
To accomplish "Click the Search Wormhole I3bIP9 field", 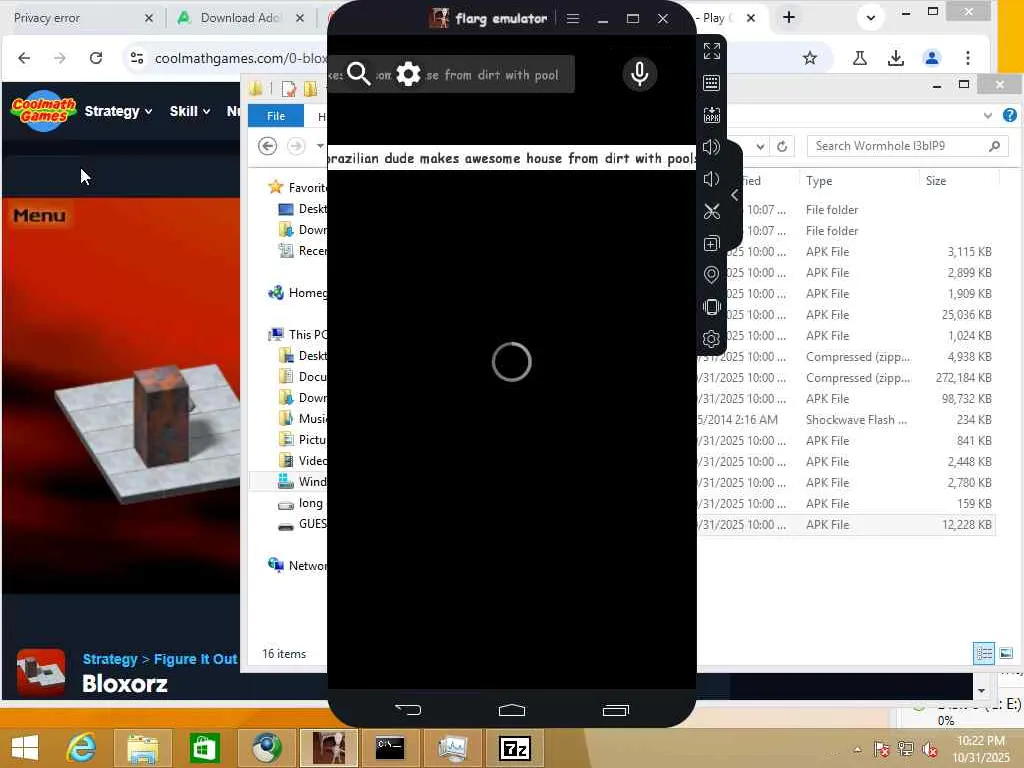I will pyautogui.click(x=908, y=146).
